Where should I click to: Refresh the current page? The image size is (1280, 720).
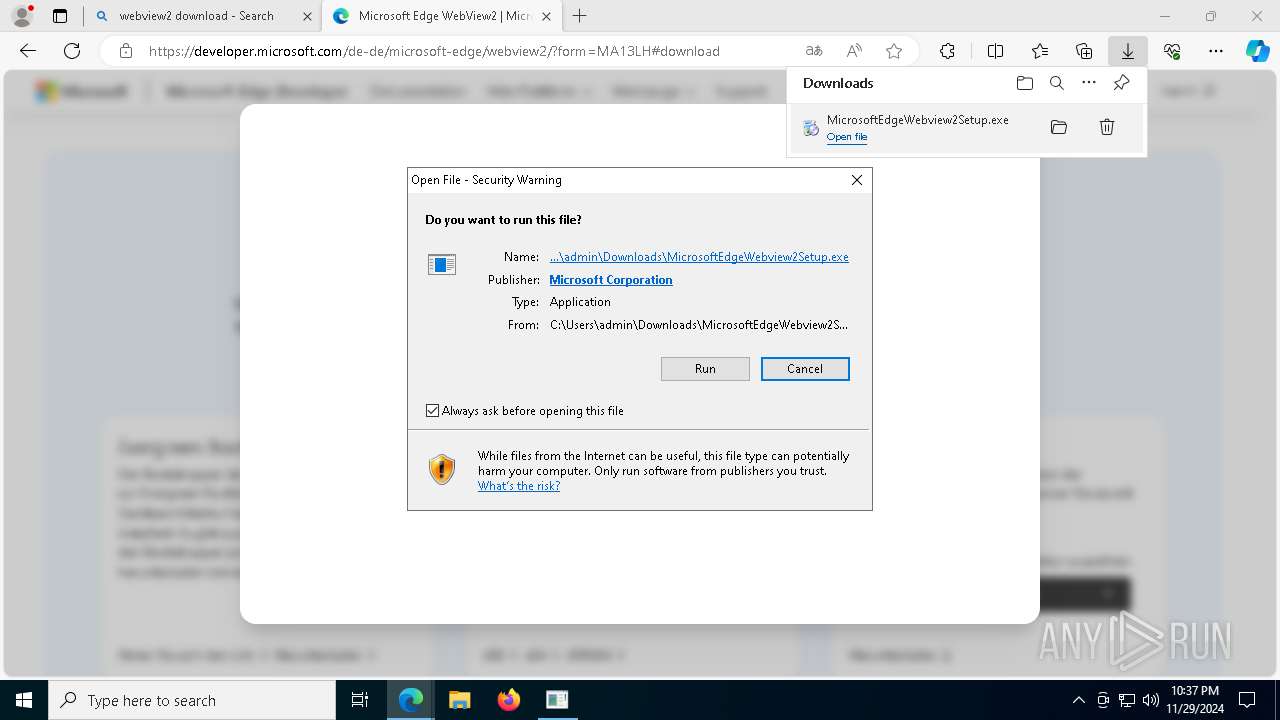click(72, 51)
